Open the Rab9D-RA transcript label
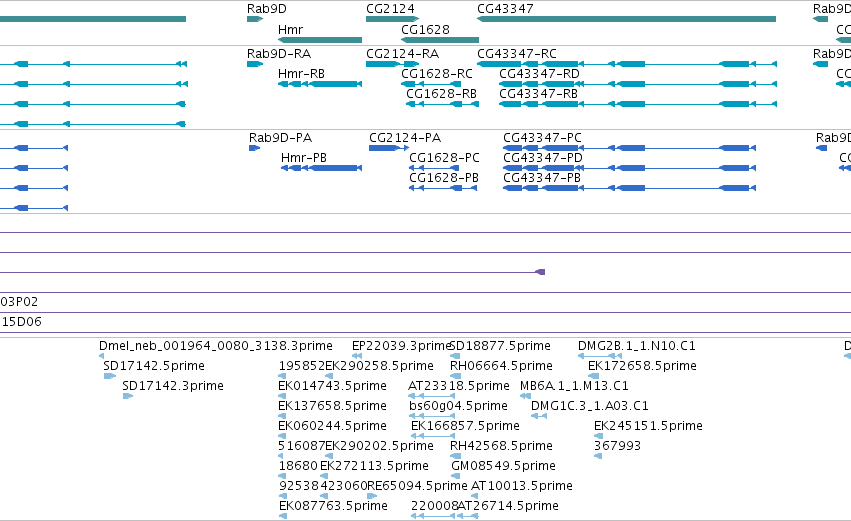This screenshot has height=521, width=851. [279, 54]
